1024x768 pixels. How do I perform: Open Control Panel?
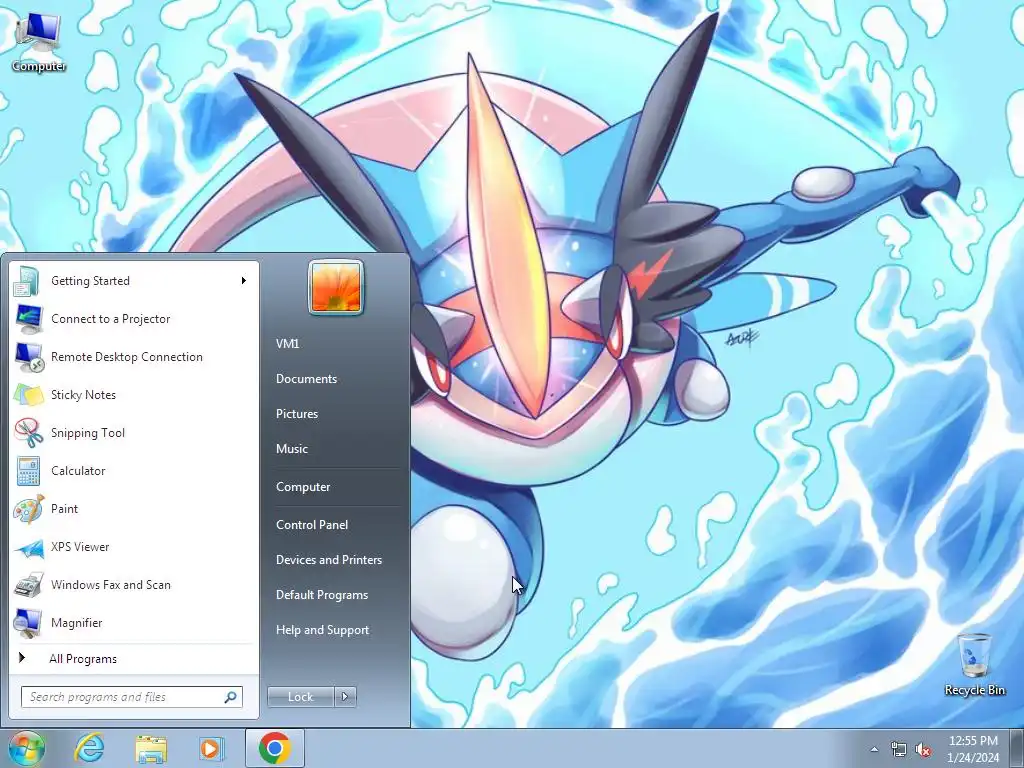coord(312,525)
